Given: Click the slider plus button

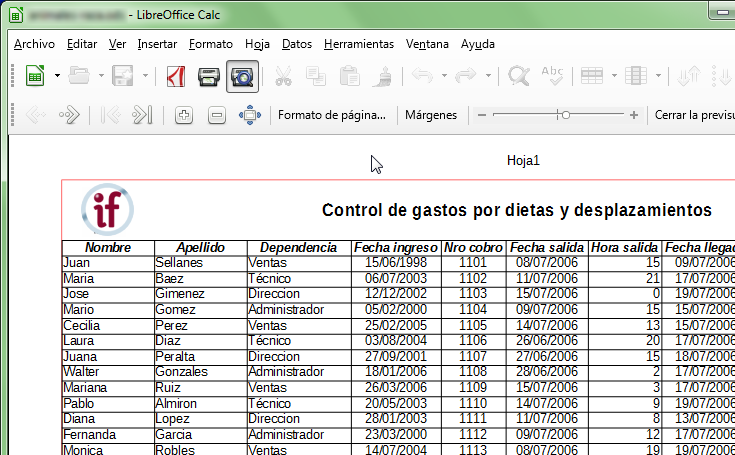Looking at the screenshot, I should click(634, 115).
